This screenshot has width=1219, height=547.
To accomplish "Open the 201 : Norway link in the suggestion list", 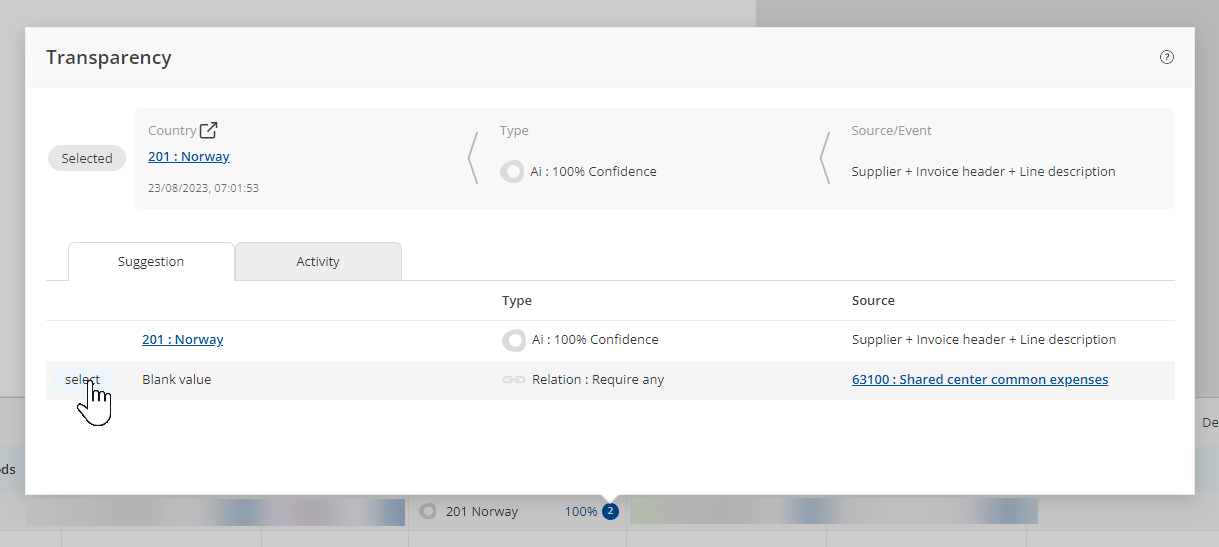I will click(x=183, y=340).
